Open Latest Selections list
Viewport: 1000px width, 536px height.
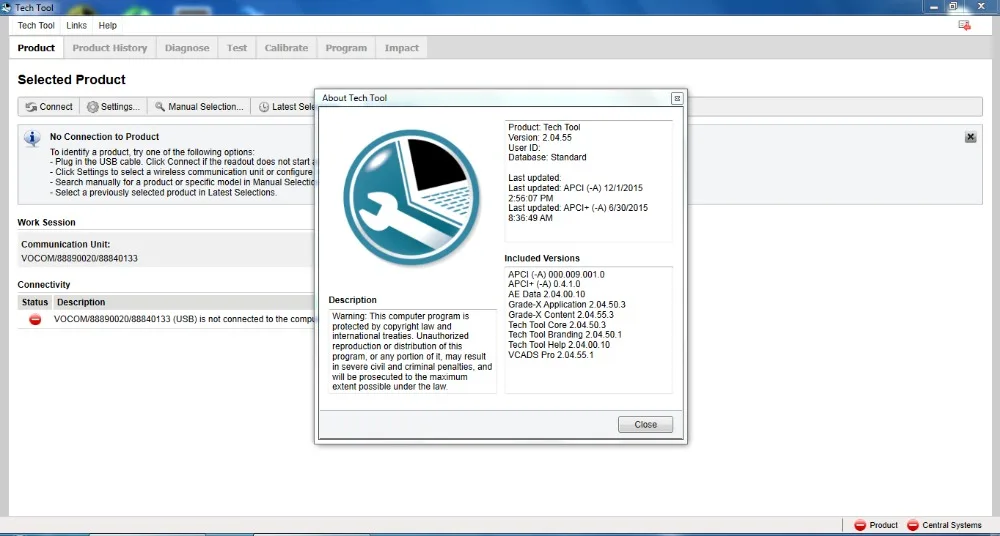[284, 107]
